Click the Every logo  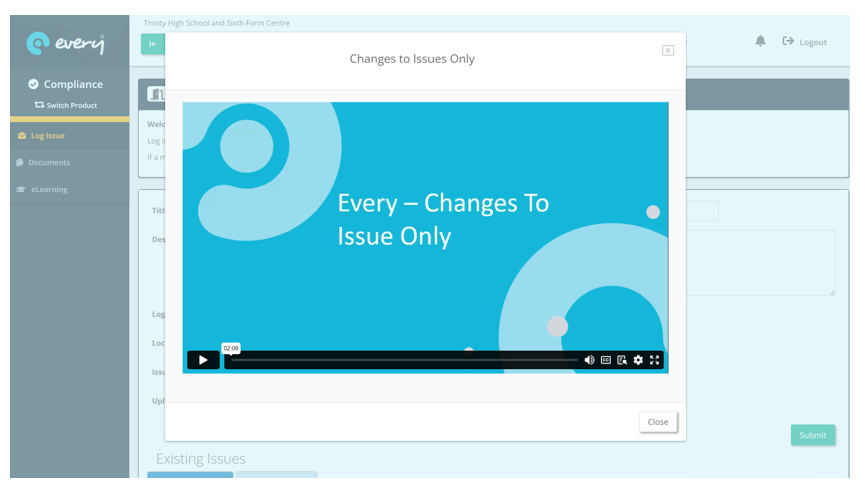click(x=65, y=43)
